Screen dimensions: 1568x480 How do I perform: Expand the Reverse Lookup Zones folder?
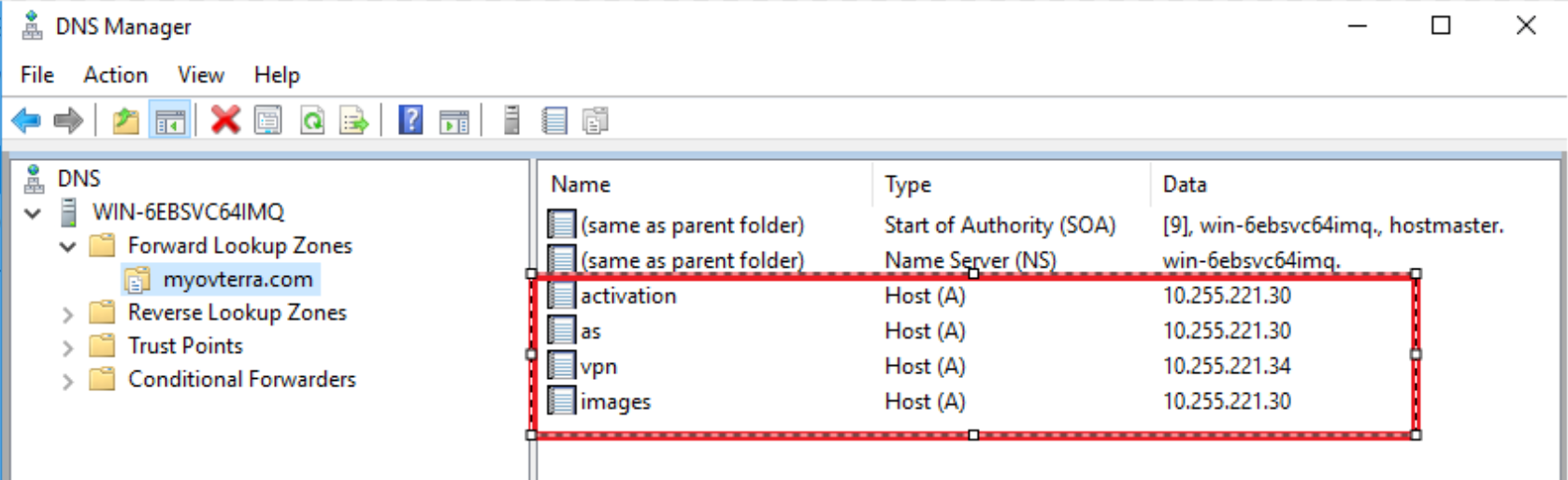coord(67,314)
